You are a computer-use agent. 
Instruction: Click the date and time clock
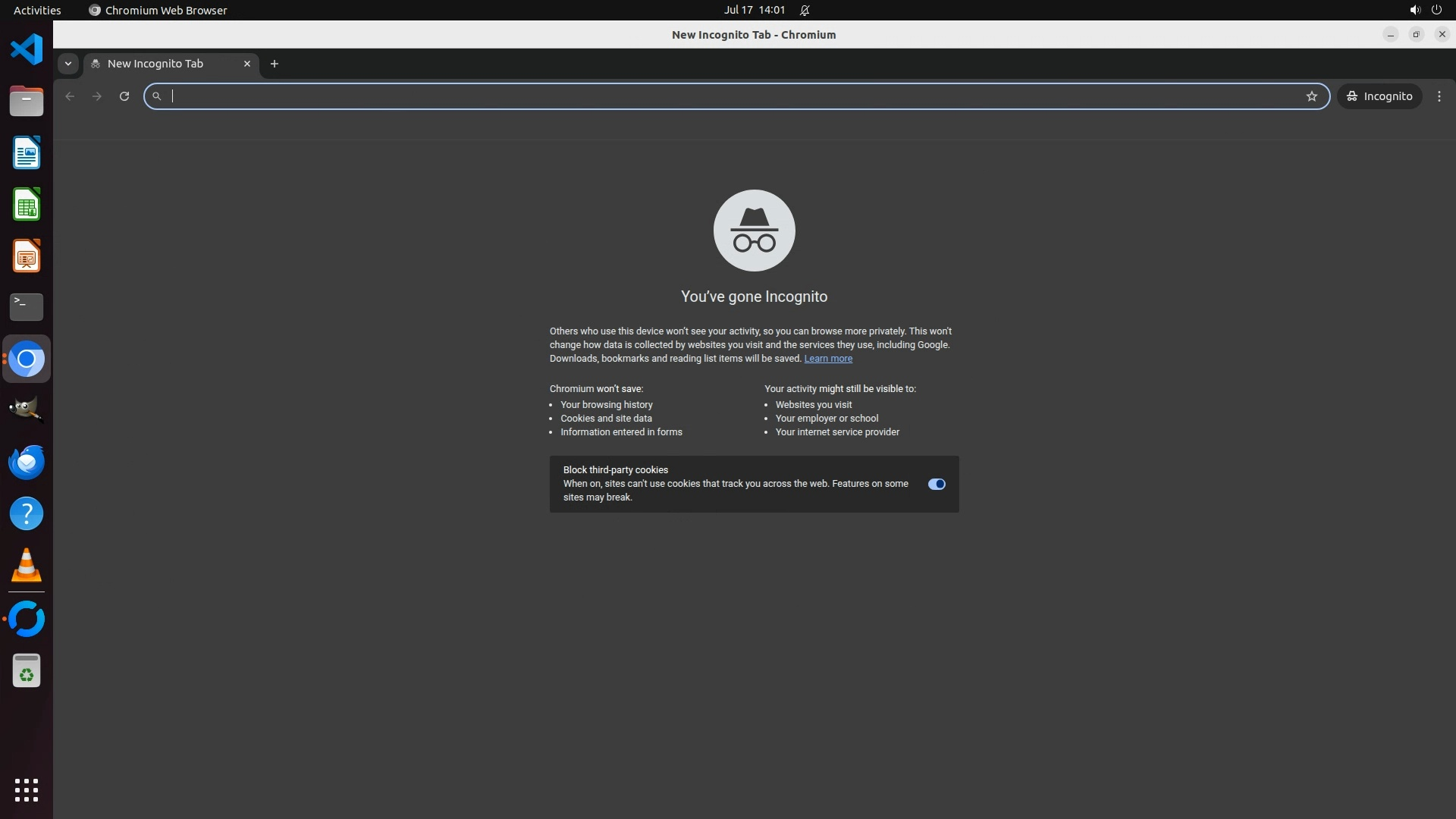[754, 10]
